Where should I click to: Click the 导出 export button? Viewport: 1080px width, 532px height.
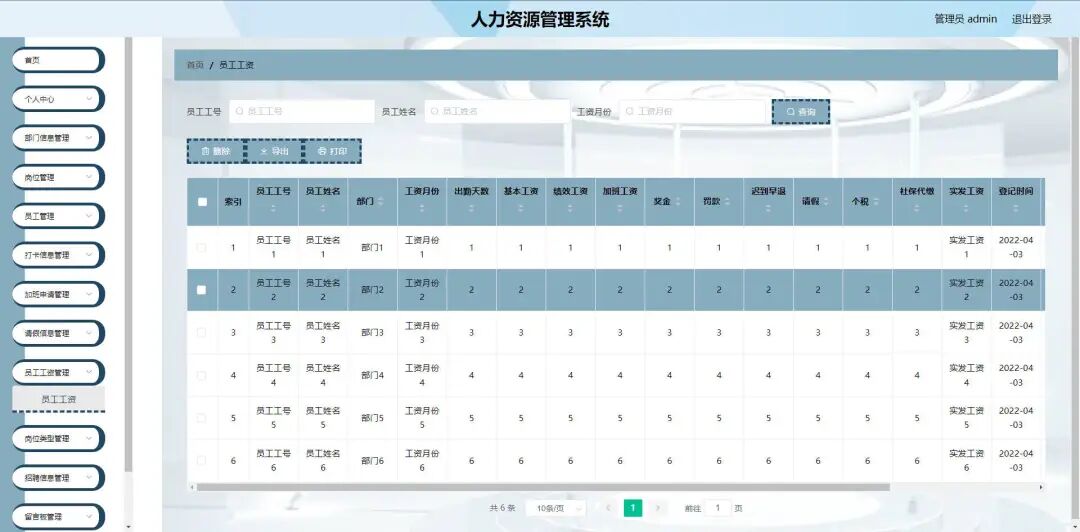(x=274, y=151)
